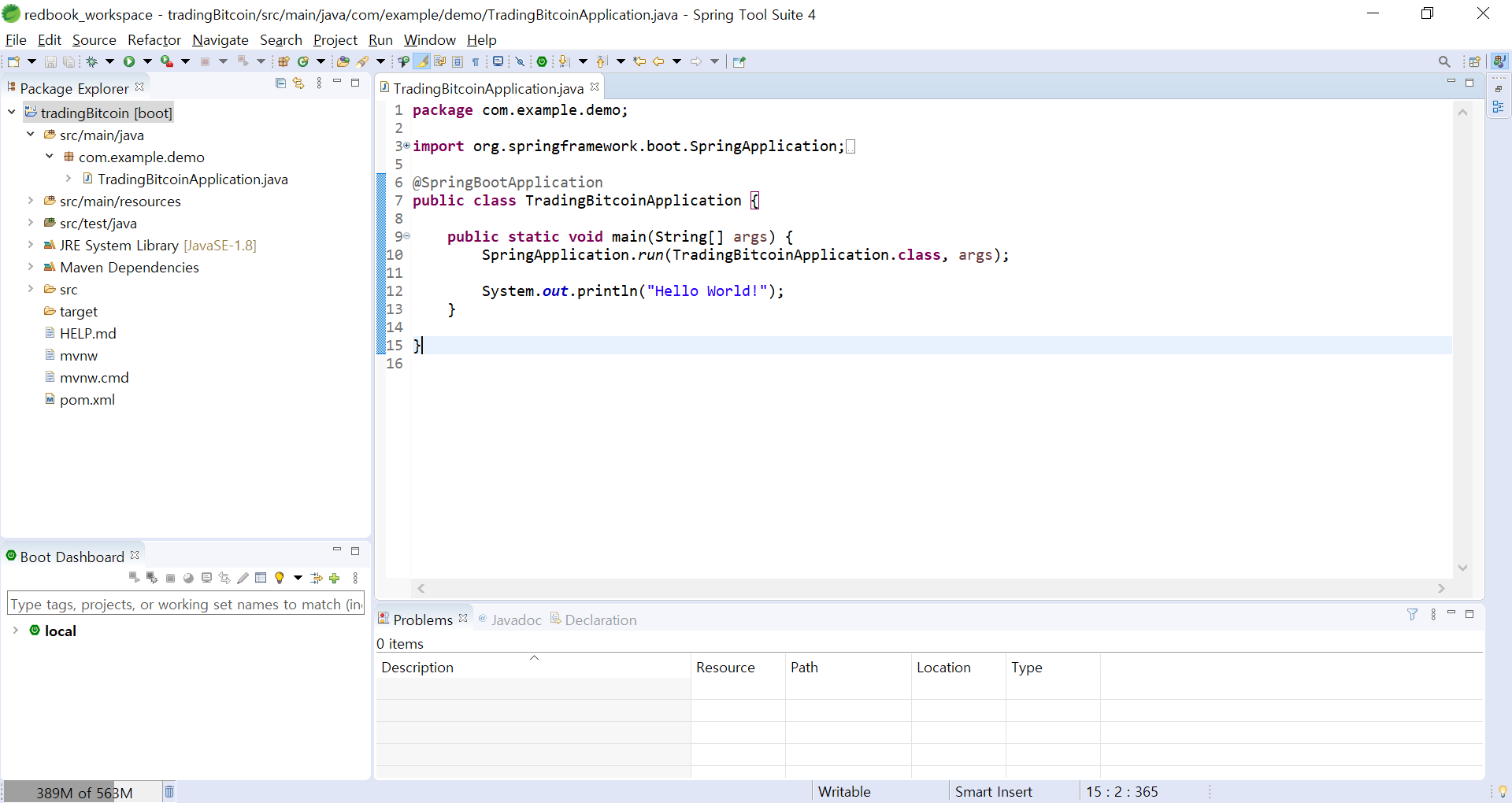
Task: Click Boot Dashboard tag filter text field
Action: pos(186,604)
